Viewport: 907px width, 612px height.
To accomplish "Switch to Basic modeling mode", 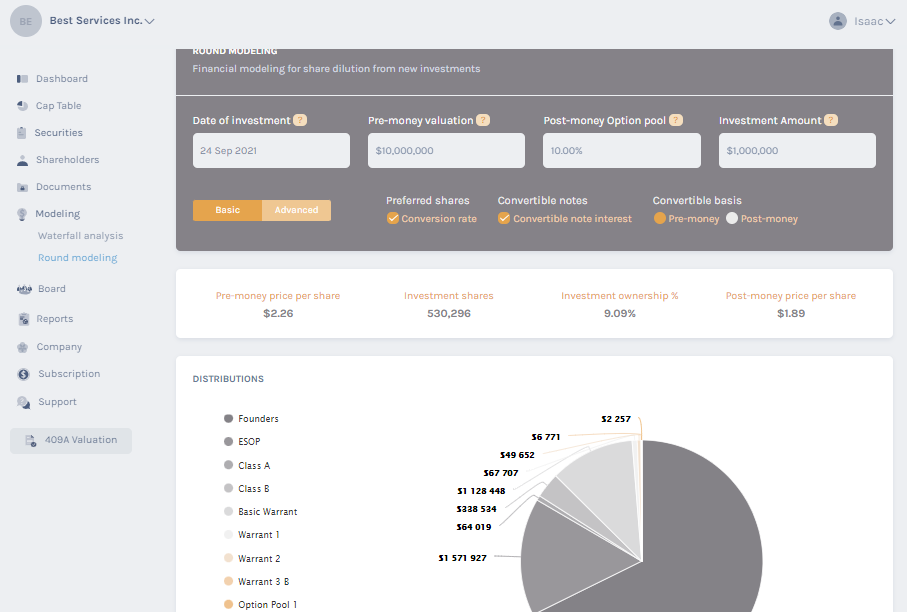I will click(x=227, y=211).
